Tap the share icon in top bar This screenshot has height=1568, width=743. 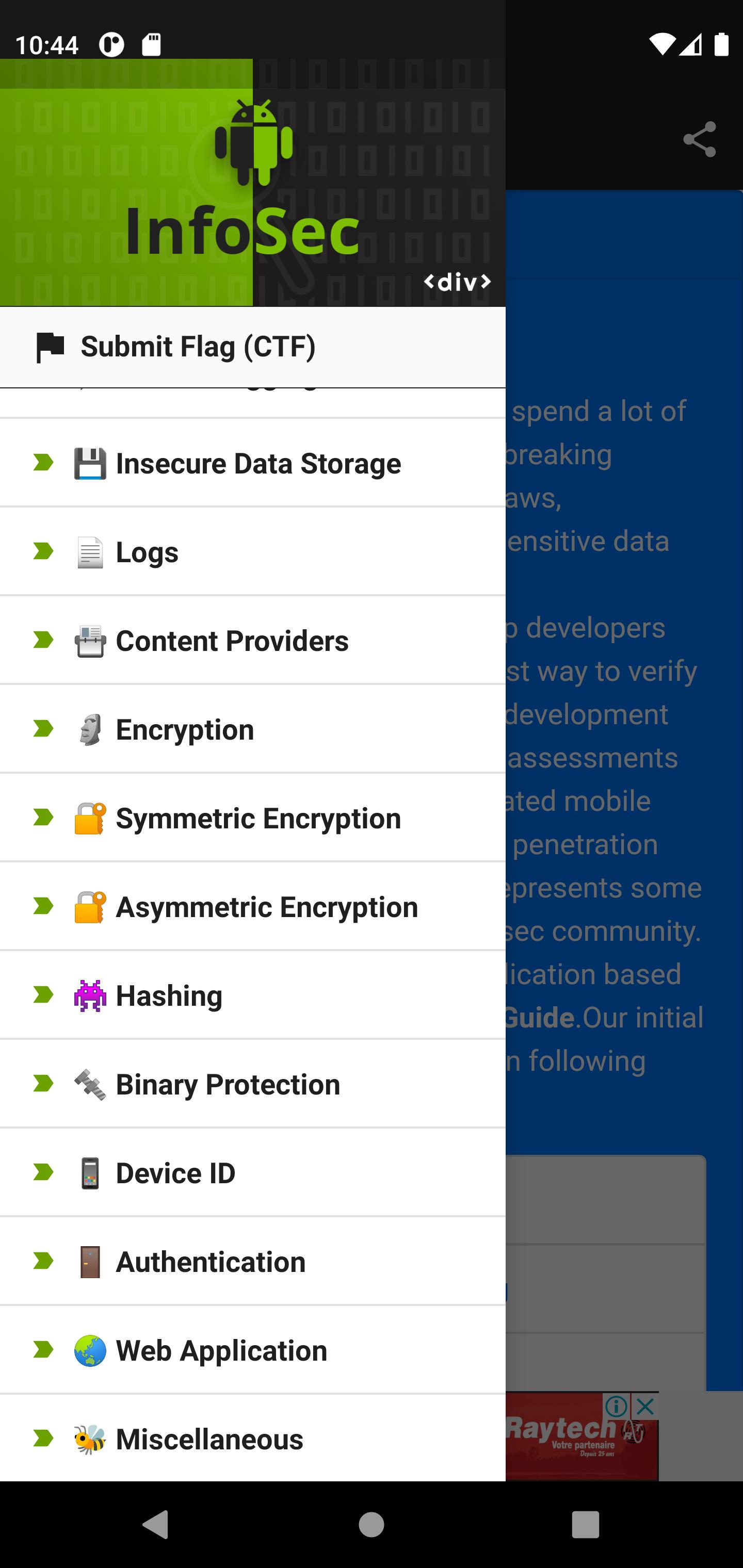click(699, 139)
